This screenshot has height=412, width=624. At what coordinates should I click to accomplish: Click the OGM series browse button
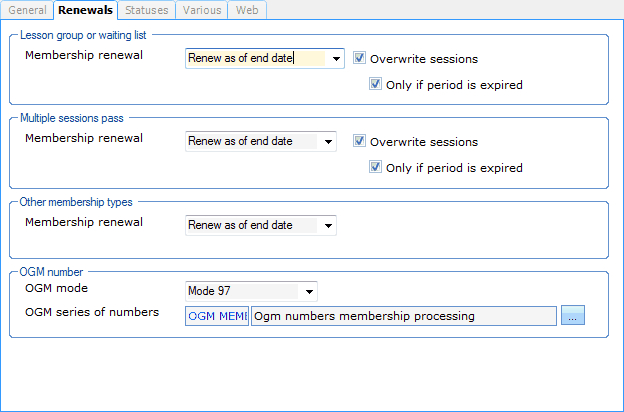(572, 316)
